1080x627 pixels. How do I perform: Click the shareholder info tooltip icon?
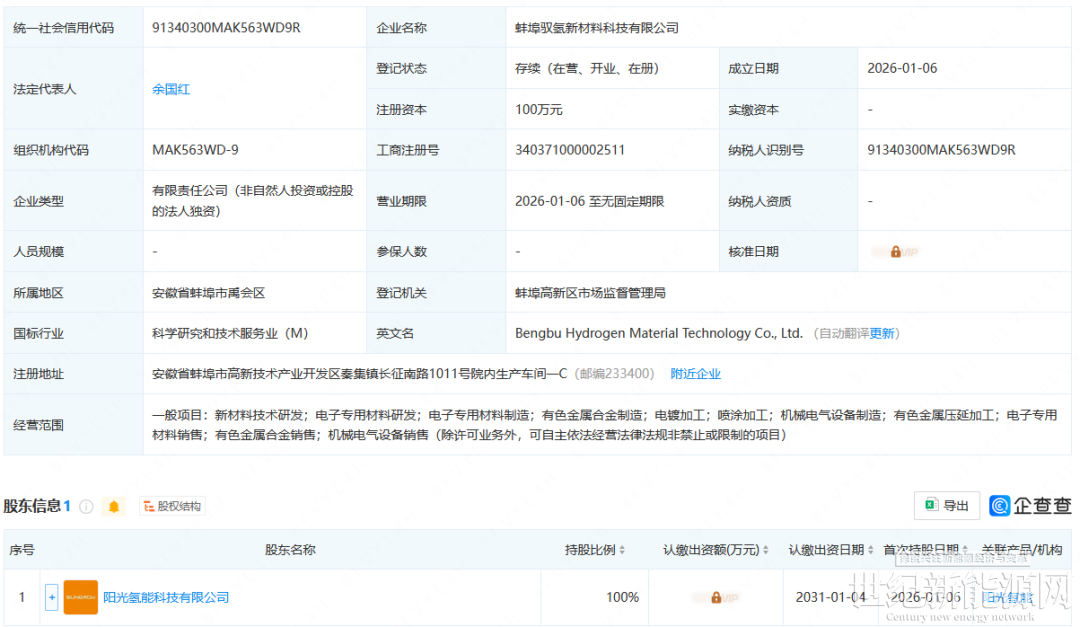click(x=86, y=507)
